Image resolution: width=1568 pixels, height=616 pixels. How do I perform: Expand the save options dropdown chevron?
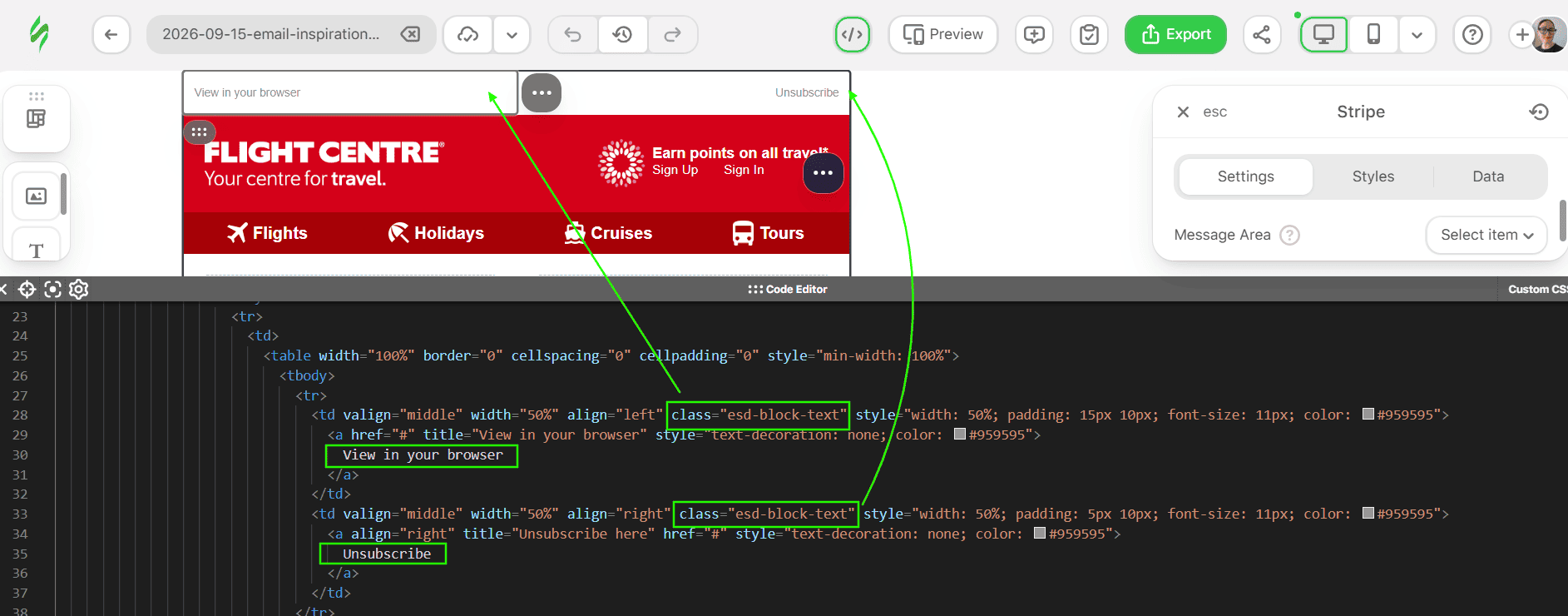click(x=512, y=35)
